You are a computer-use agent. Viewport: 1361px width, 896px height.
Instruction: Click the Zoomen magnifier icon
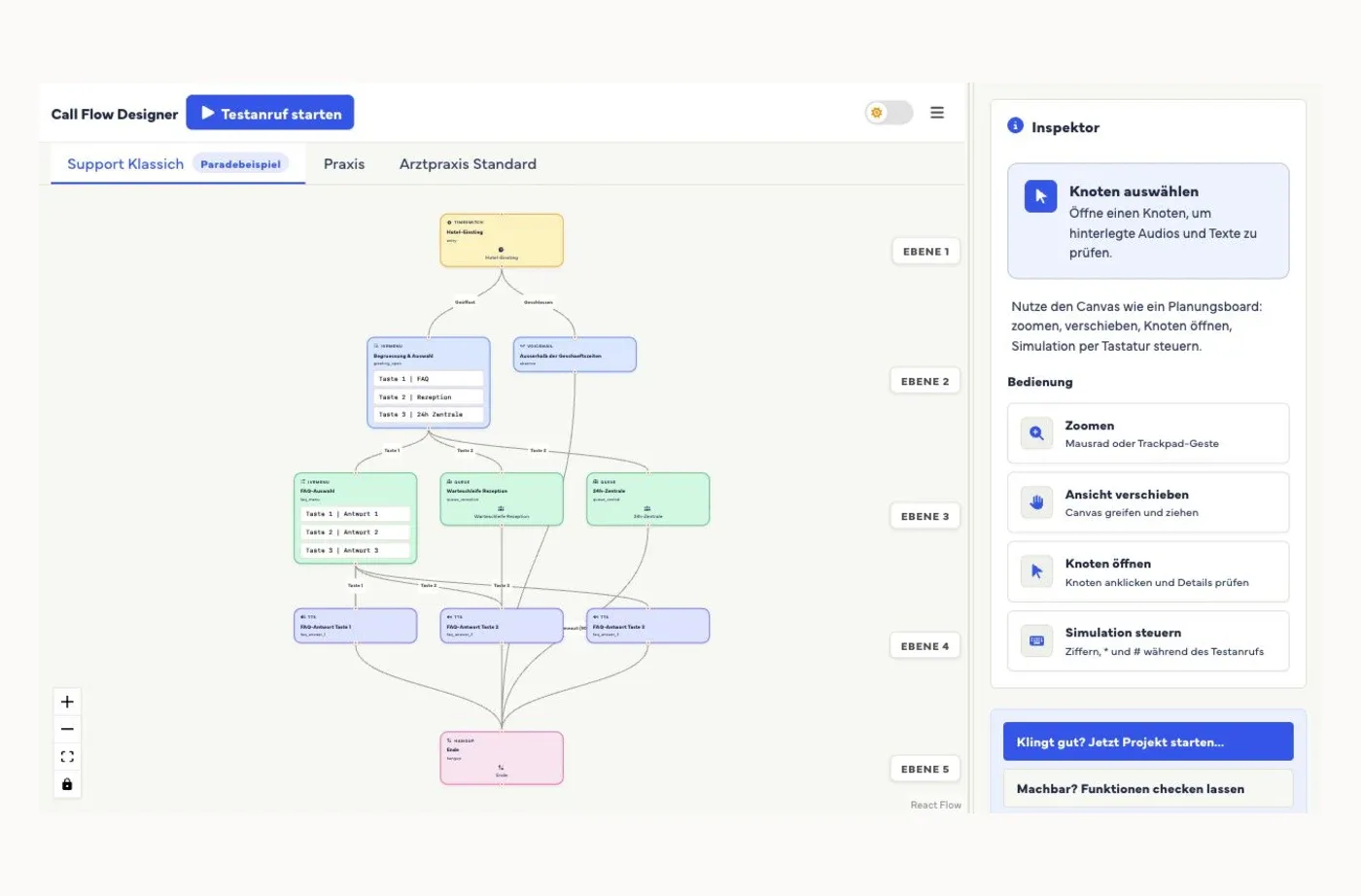pos(1036,433)
